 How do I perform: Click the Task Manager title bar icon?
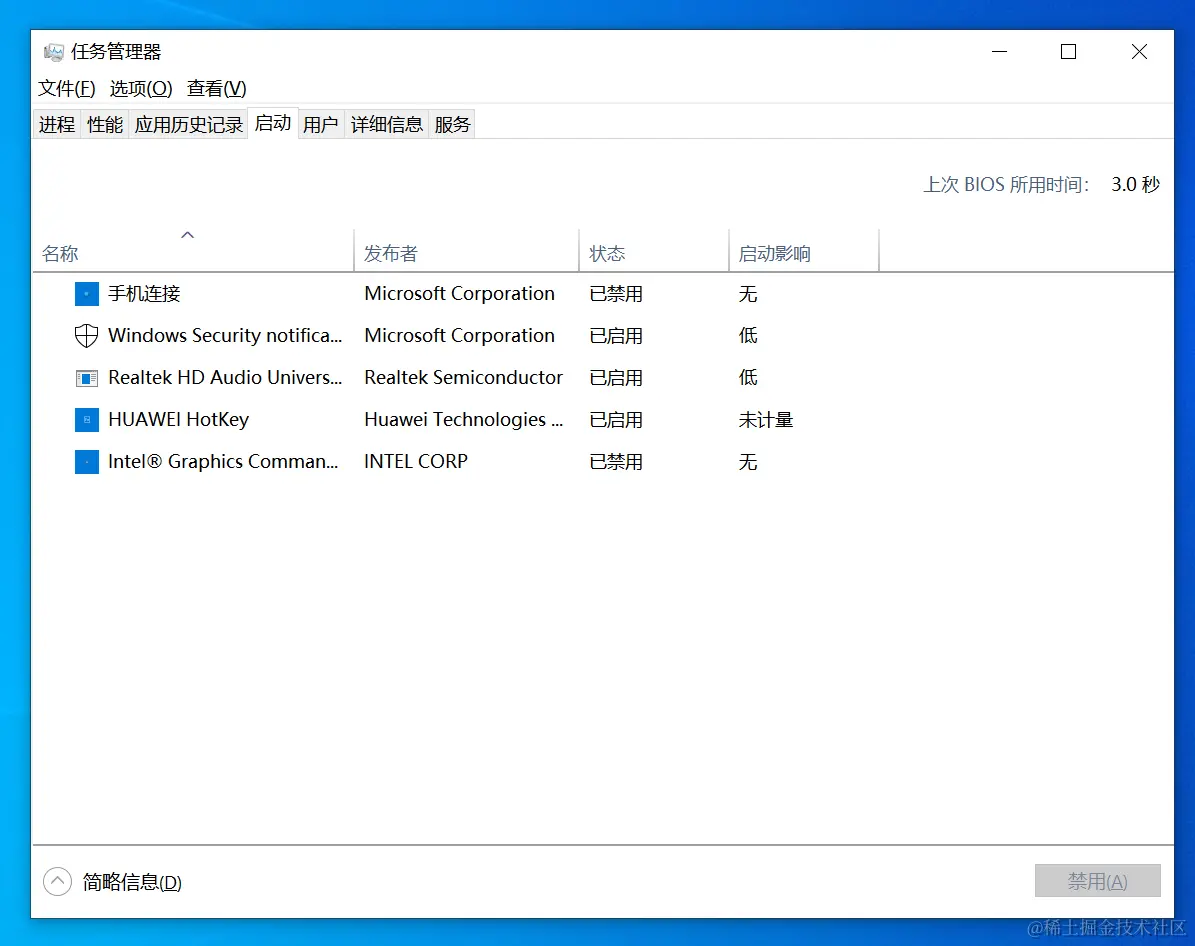tap(53, 52)
